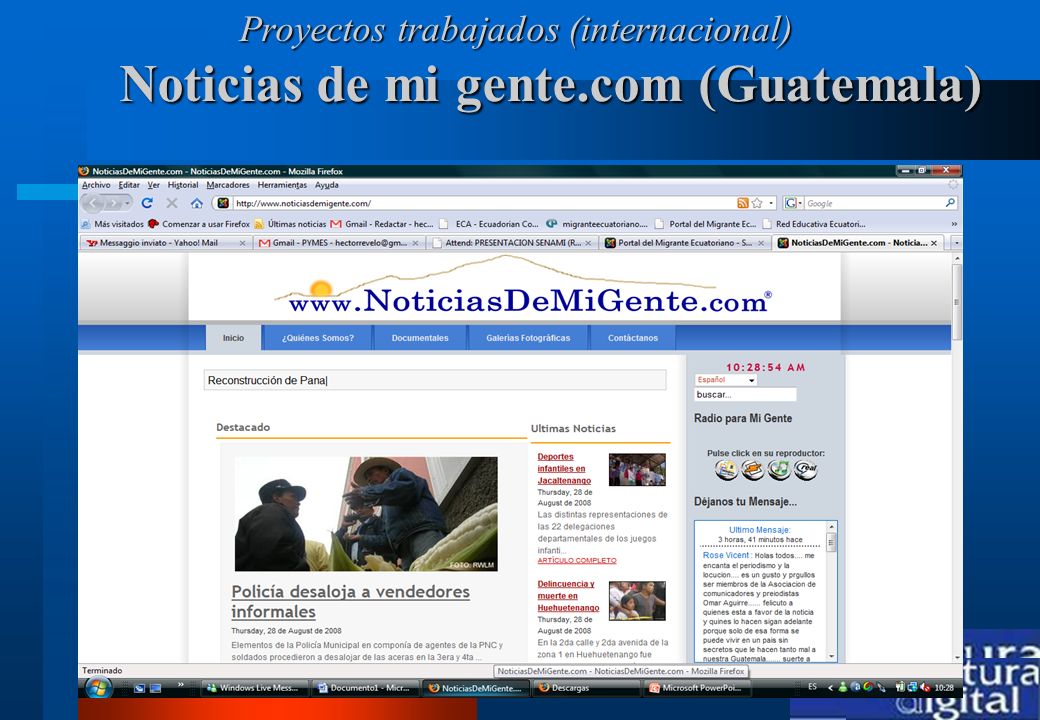Viewport: 1040px width, 720px height.
Task: Click the RSS feed icon in address bar
Action: tap(743, 203)
